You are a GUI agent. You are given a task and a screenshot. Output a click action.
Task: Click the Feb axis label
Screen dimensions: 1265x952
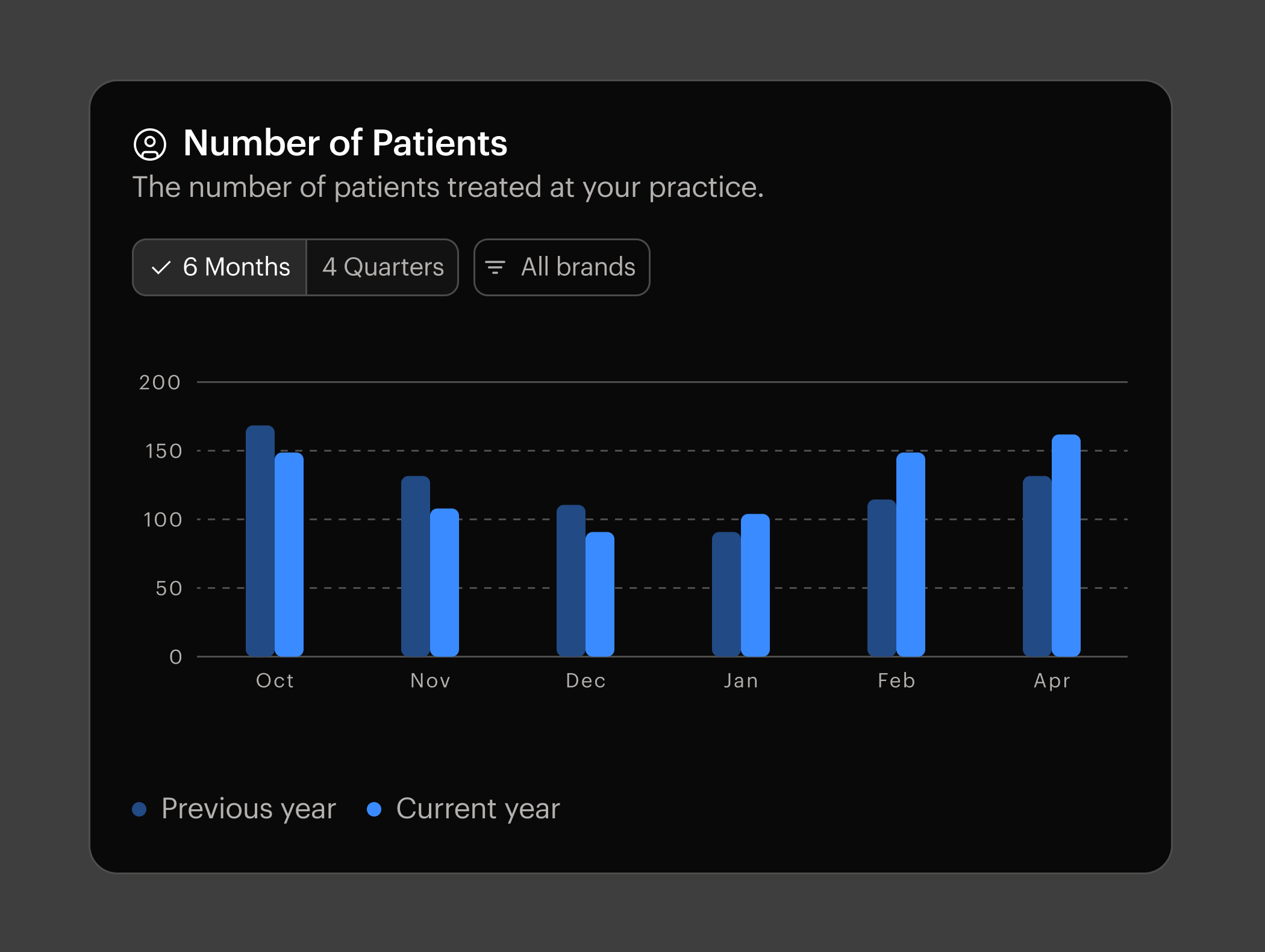point(896,680)
